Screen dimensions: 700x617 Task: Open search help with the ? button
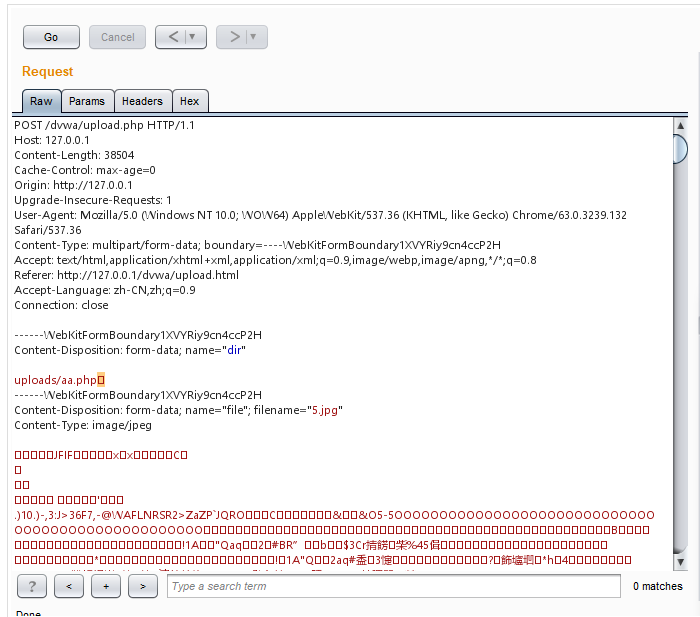(x=32, y=586)
